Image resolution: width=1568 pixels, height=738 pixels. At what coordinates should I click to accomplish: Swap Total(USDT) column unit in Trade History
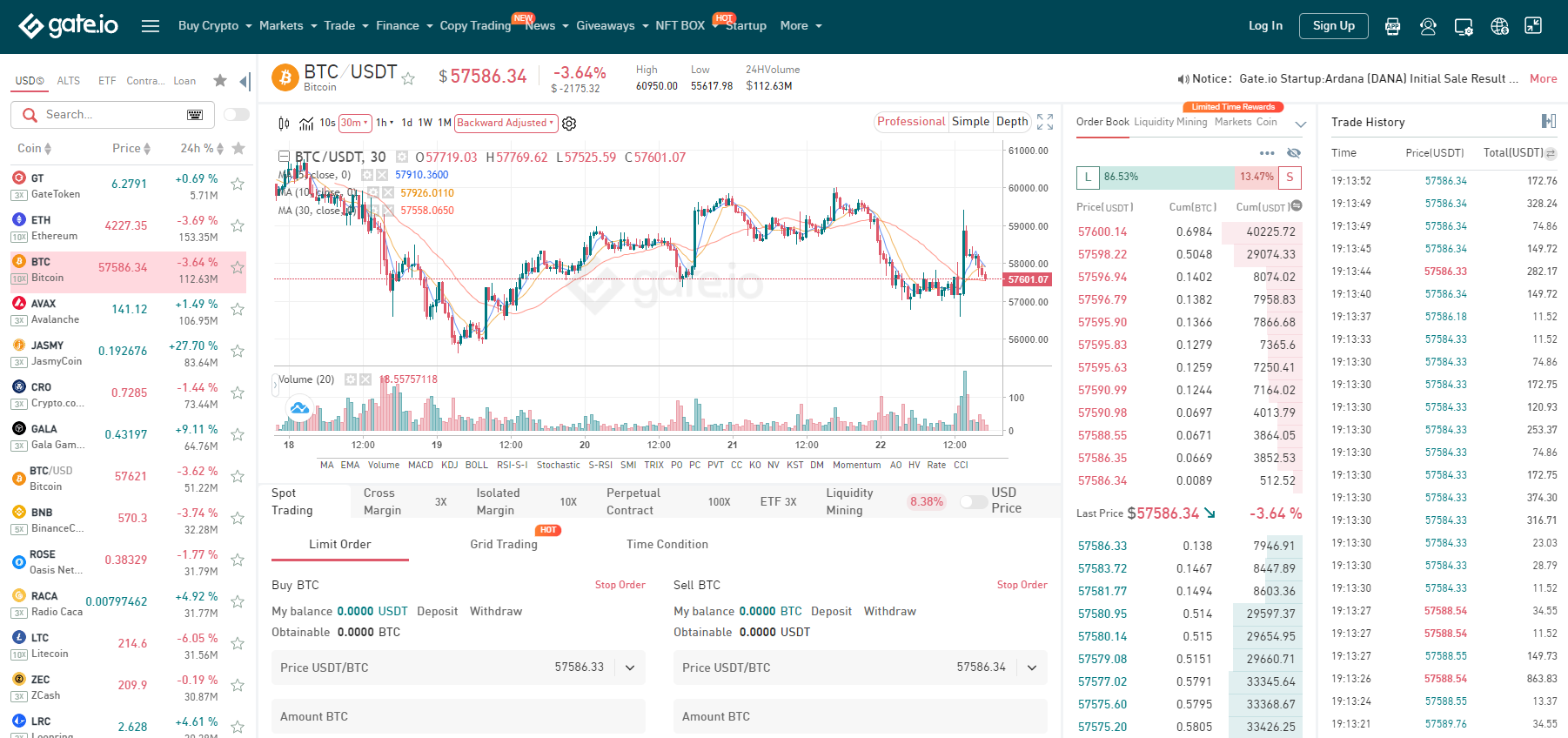(x=1551, y=153)
